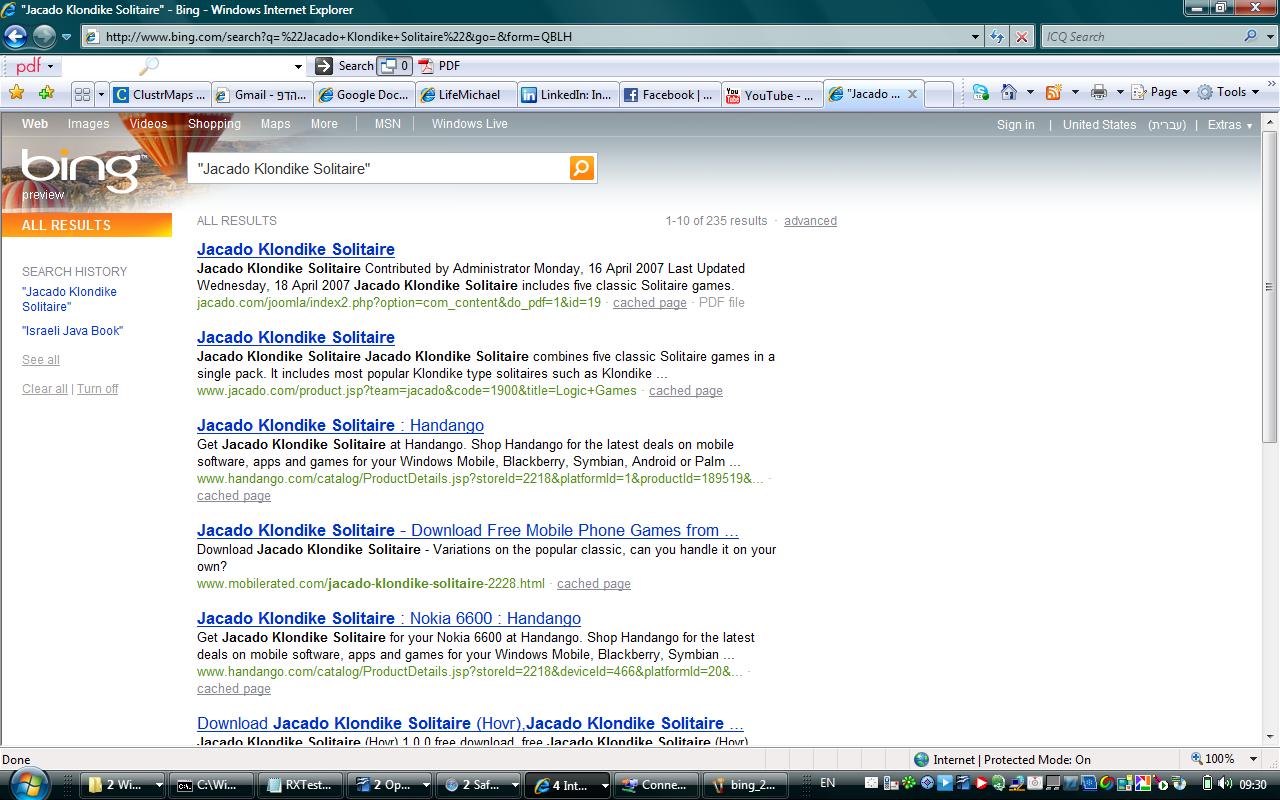Viewport: 1280px width, 800px height.
Task: Open the tab list dropdown arrow
Action: 101,94
